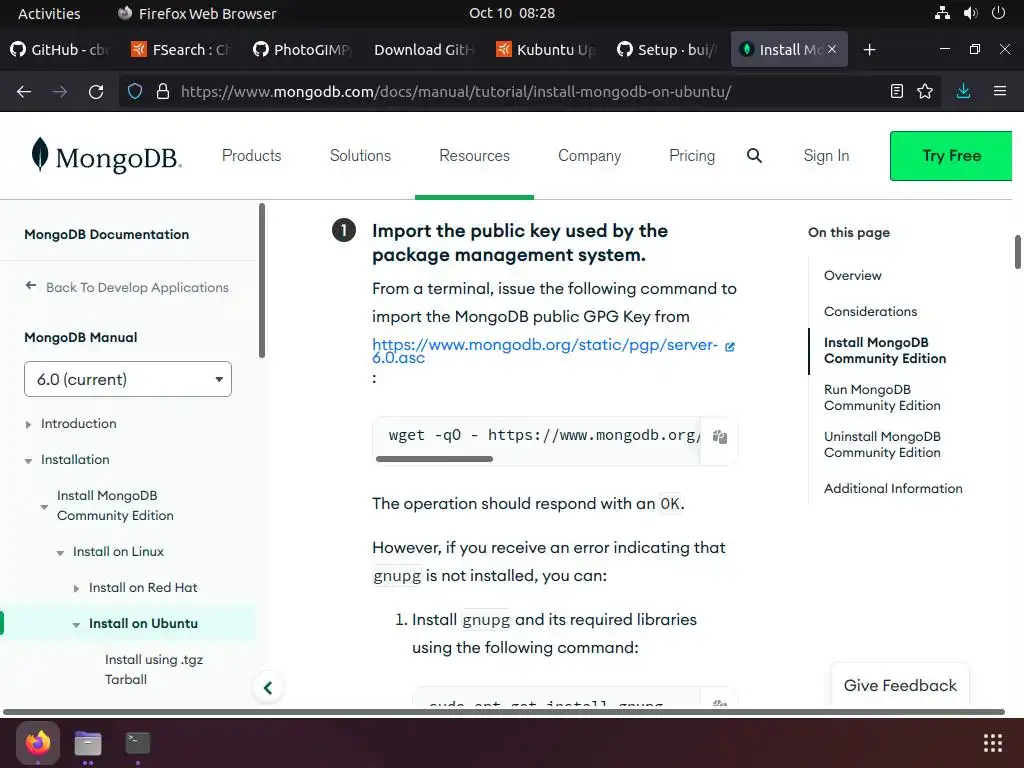Screen dimensions: 1024x768
Task: Click the Give Feedback button
Action: pos(900,685)
